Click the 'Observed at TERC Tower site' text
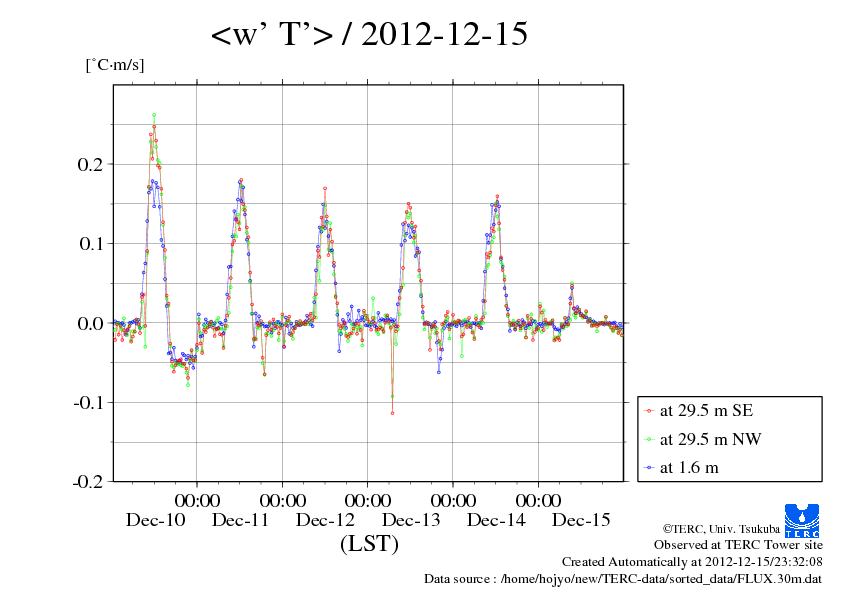This screenshot has height=595, width=842. pyautogui.click(x=738, y=545)
